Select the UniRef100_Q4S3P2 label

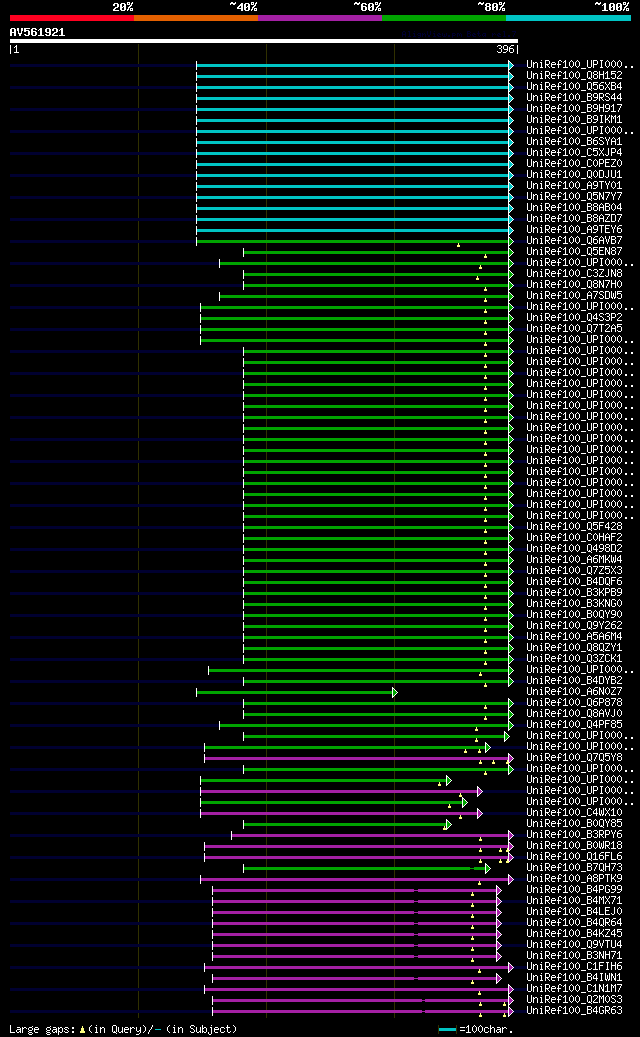pyautogui.click(x=574, y=317)
